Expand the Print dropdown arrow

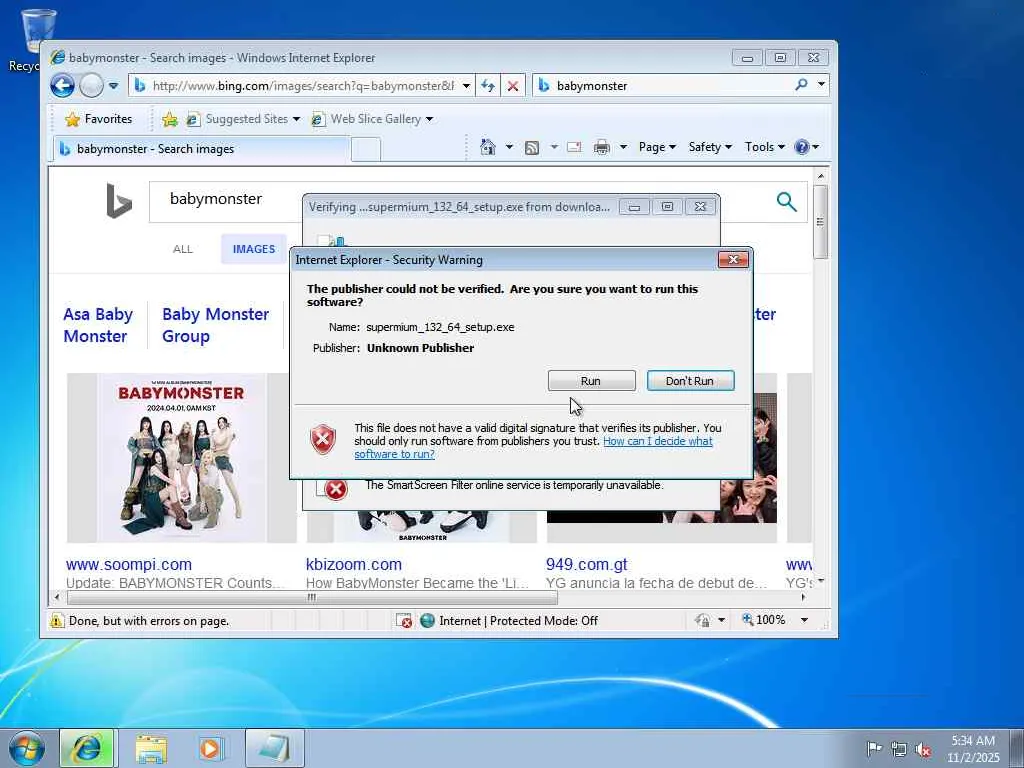tap(623, 147)
